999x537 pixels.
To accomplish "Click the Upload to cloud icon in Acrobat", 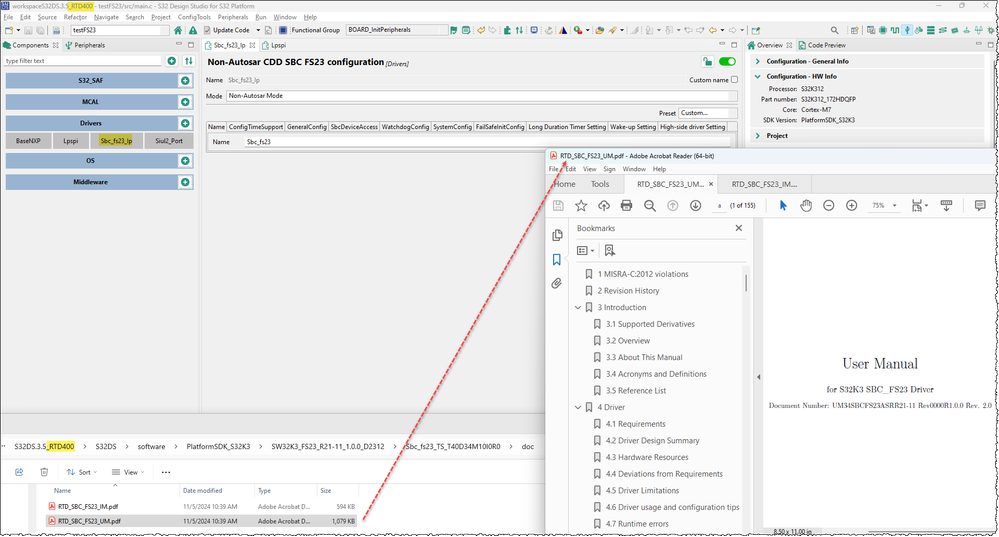I will click(603, 206).
